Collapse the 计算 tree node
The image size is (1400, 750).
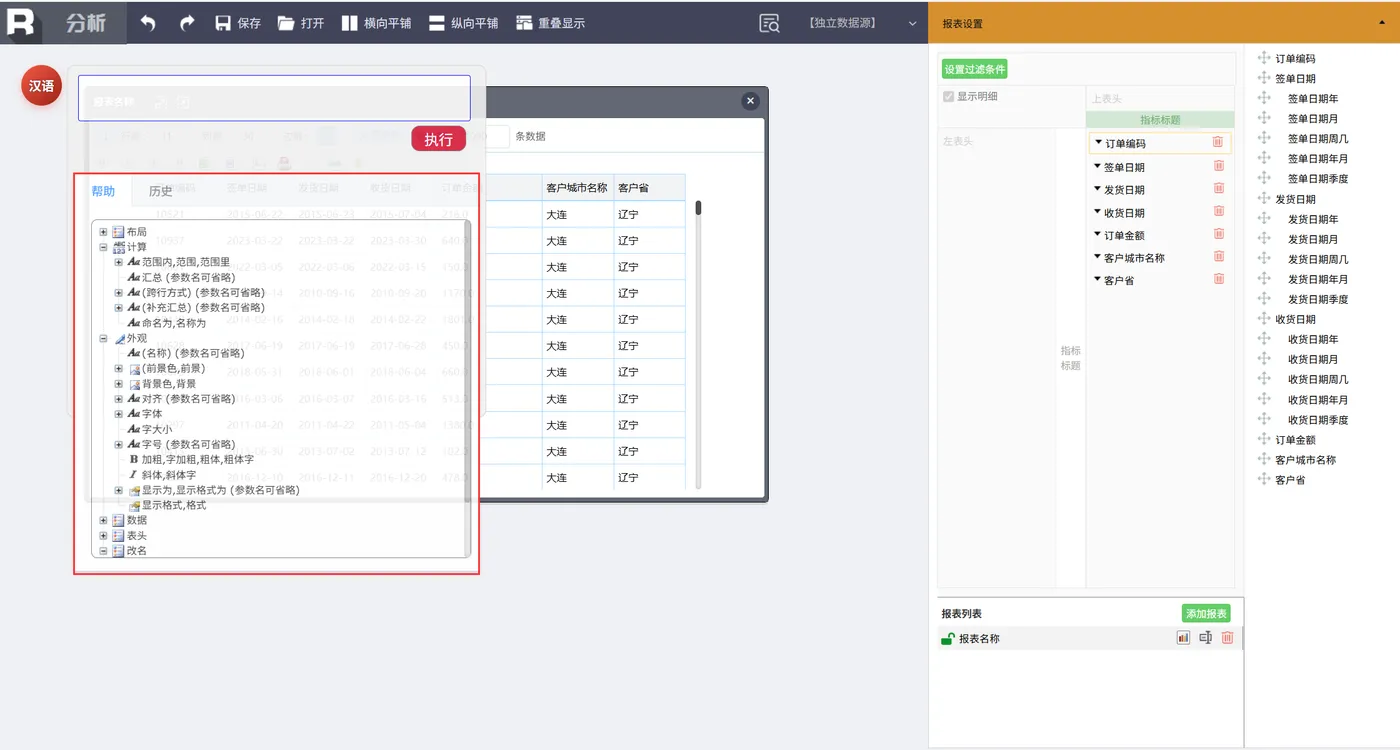point(103,247)
